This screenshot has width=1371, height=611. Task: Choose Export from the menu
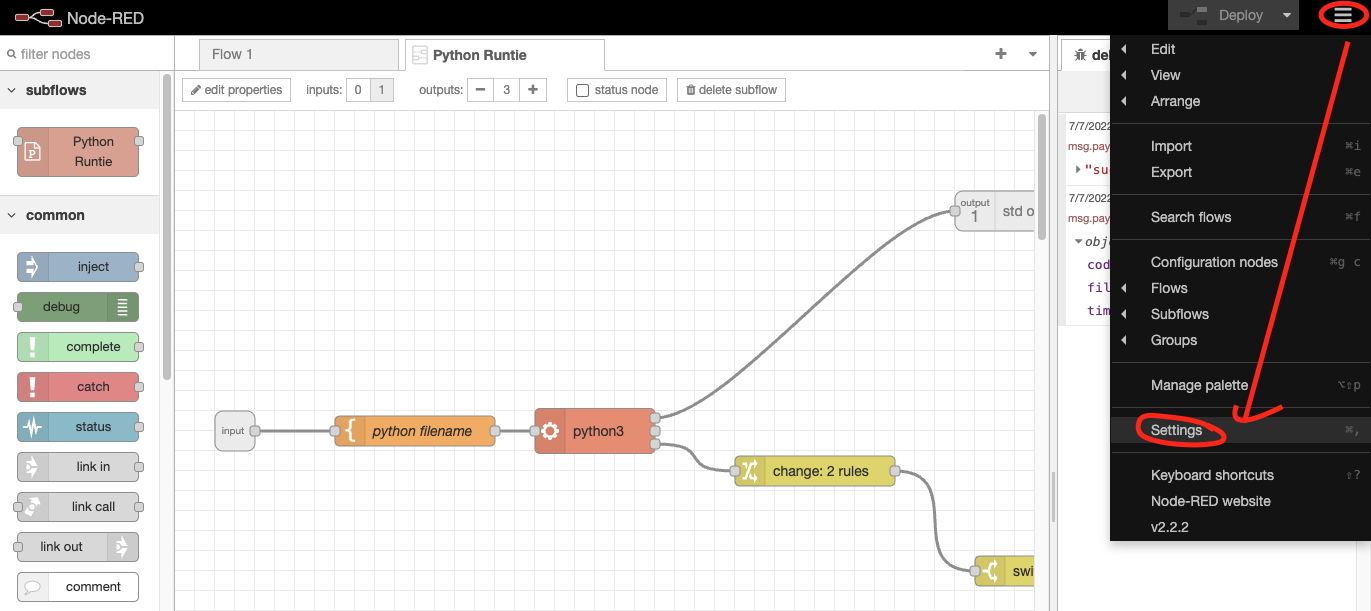coord(1240,172)
